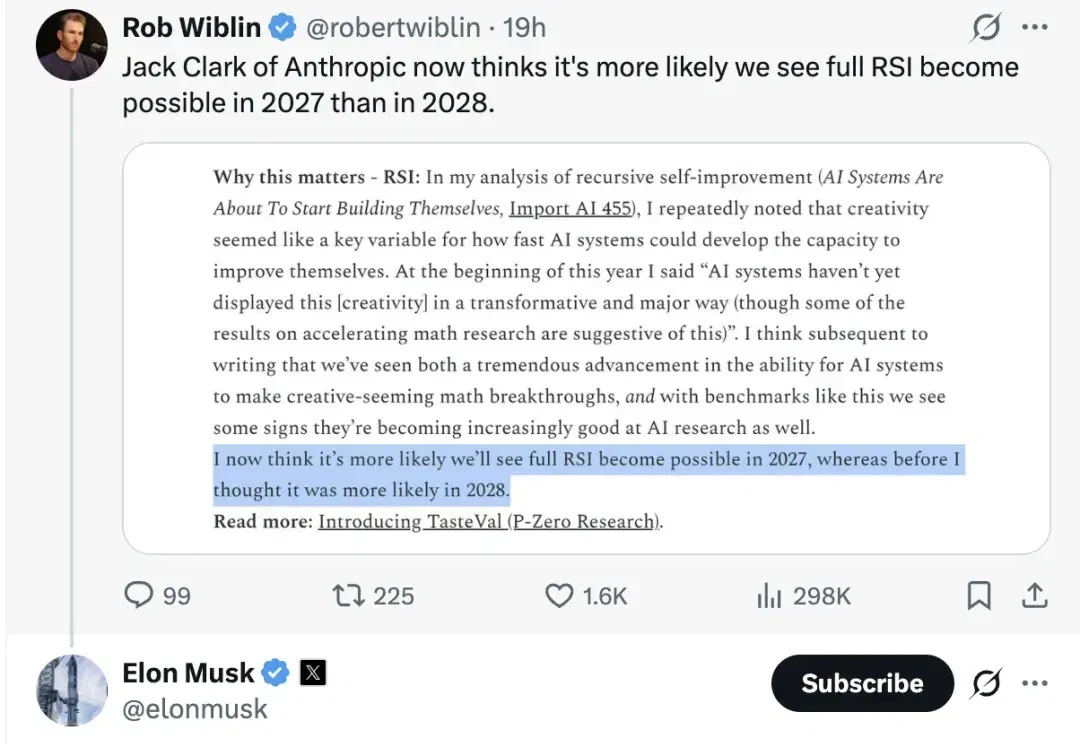The image size is (1080, 744).
Task: Click the Rob Wiblin display name
Action: (x=191, y=28)
